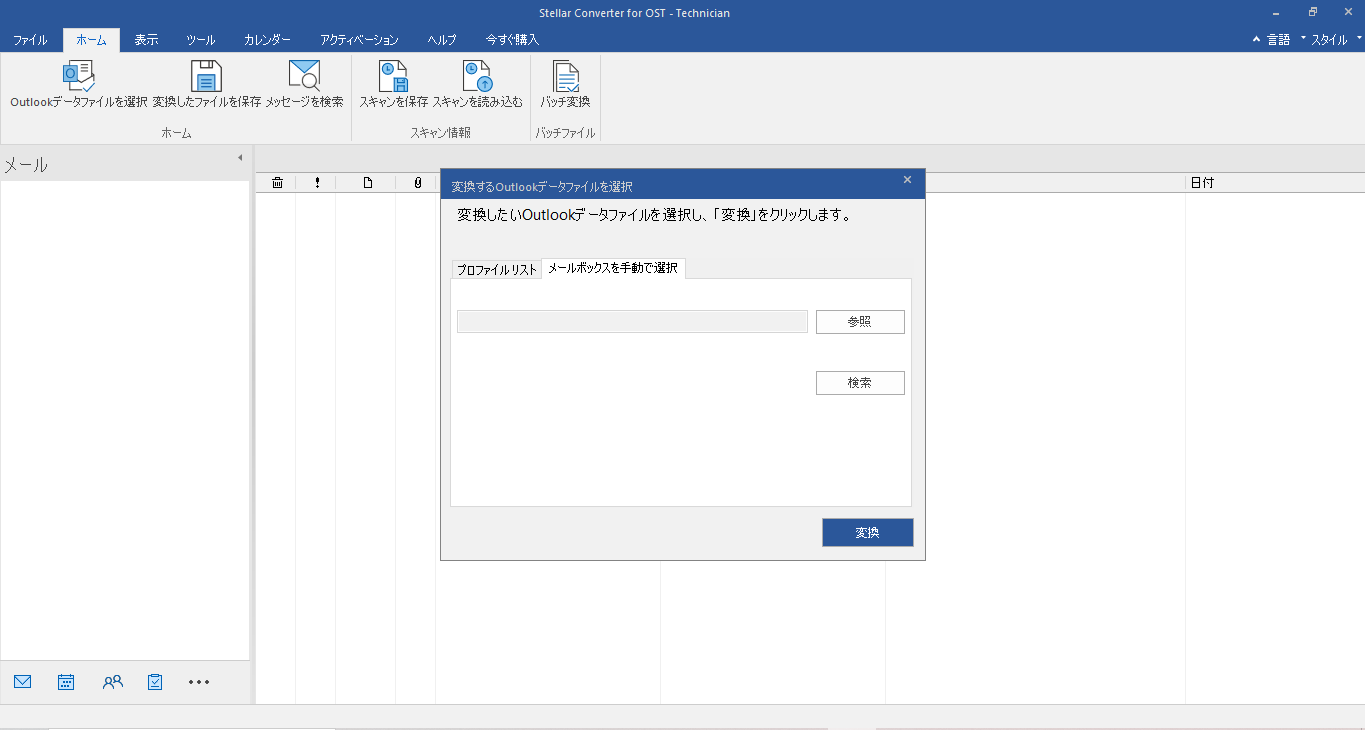Click the attachment paperclip column header
The height and width of the screenshot is (730, 1365).
pyautogui.click(x=417, y=183)
